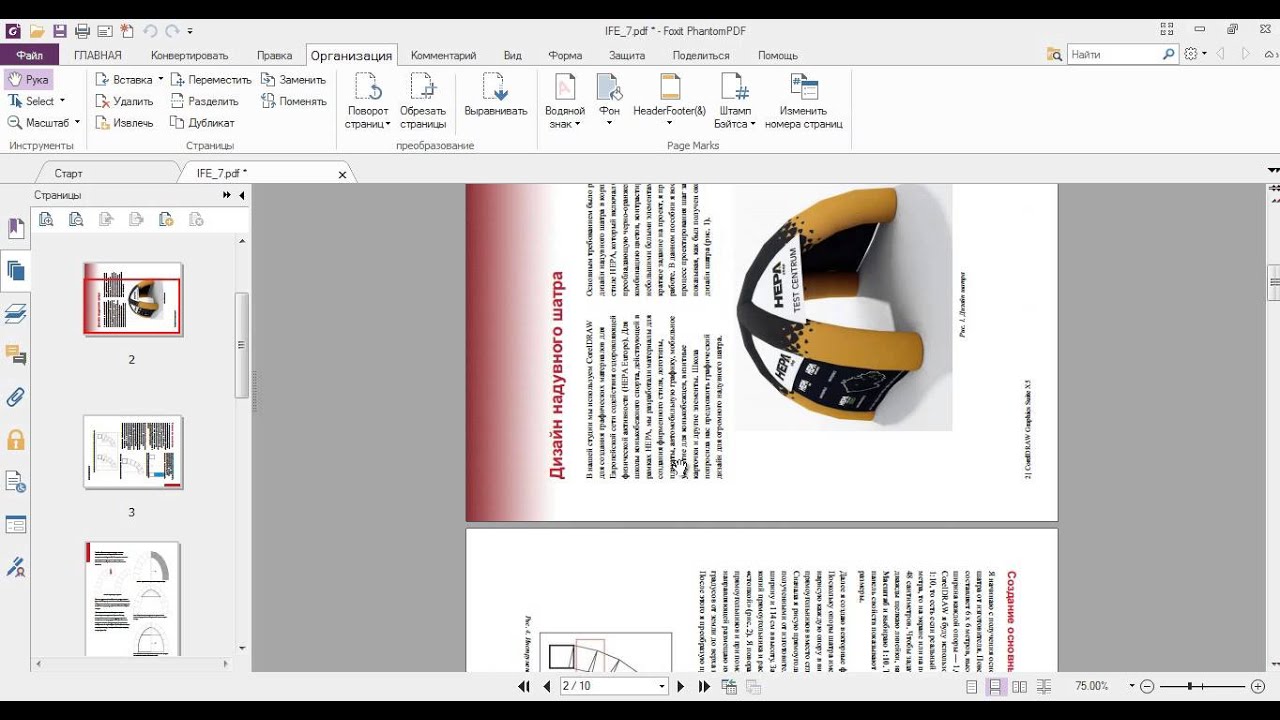Go to the first page
The width and height of the screenshot is (1280, 720).
(524, 686)
